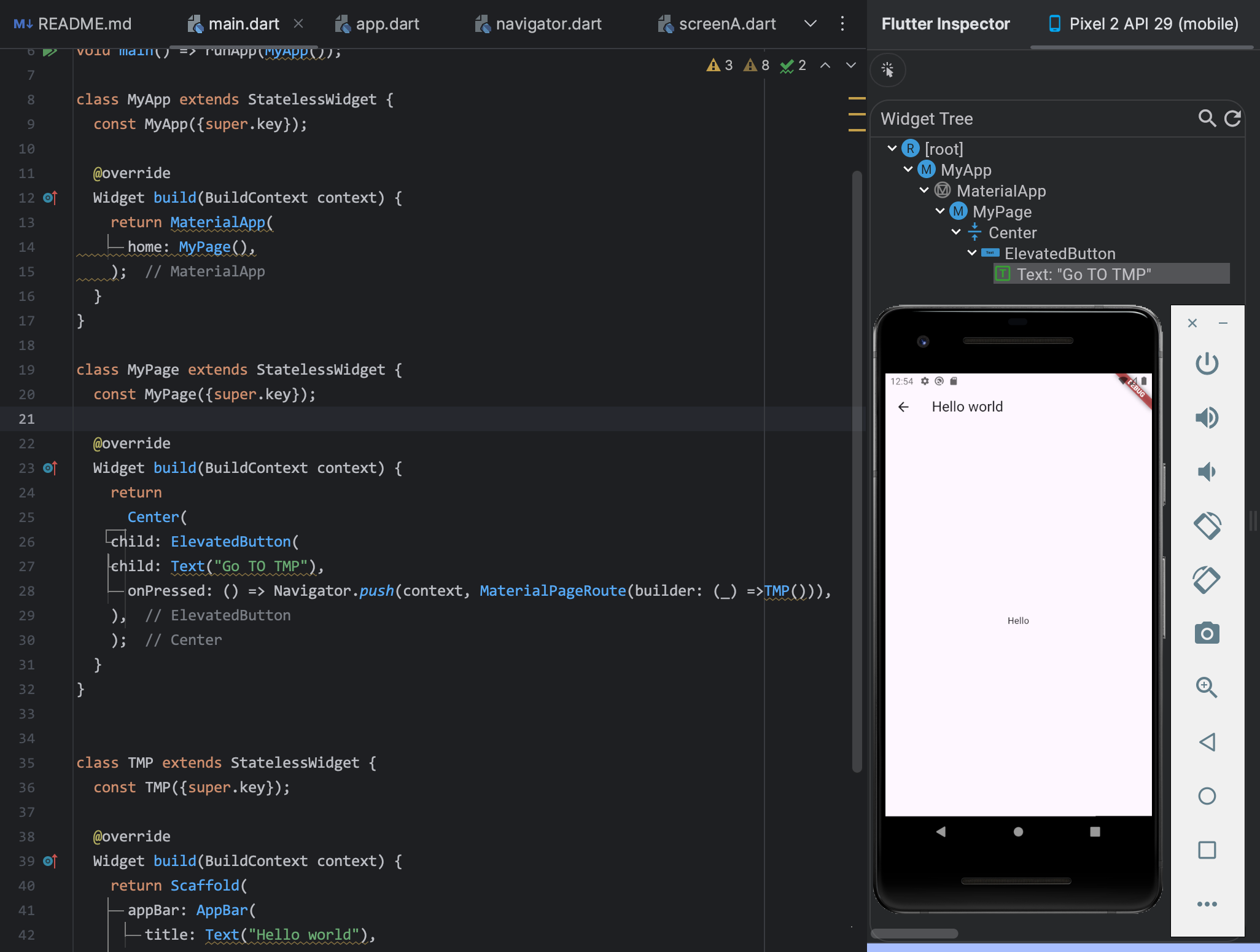The image size is (1260, 952).
Task: Switch to the Flutter Inspector tab
Action: 946,24
